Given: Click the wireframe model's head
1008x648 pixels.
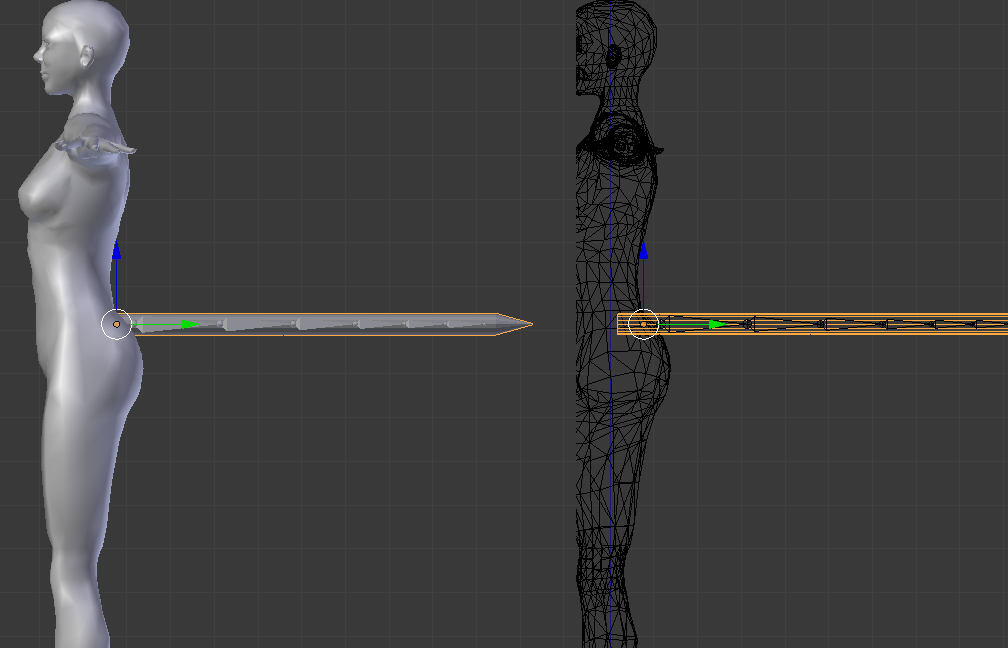Looking at the screenshot, I should point(616,46).
